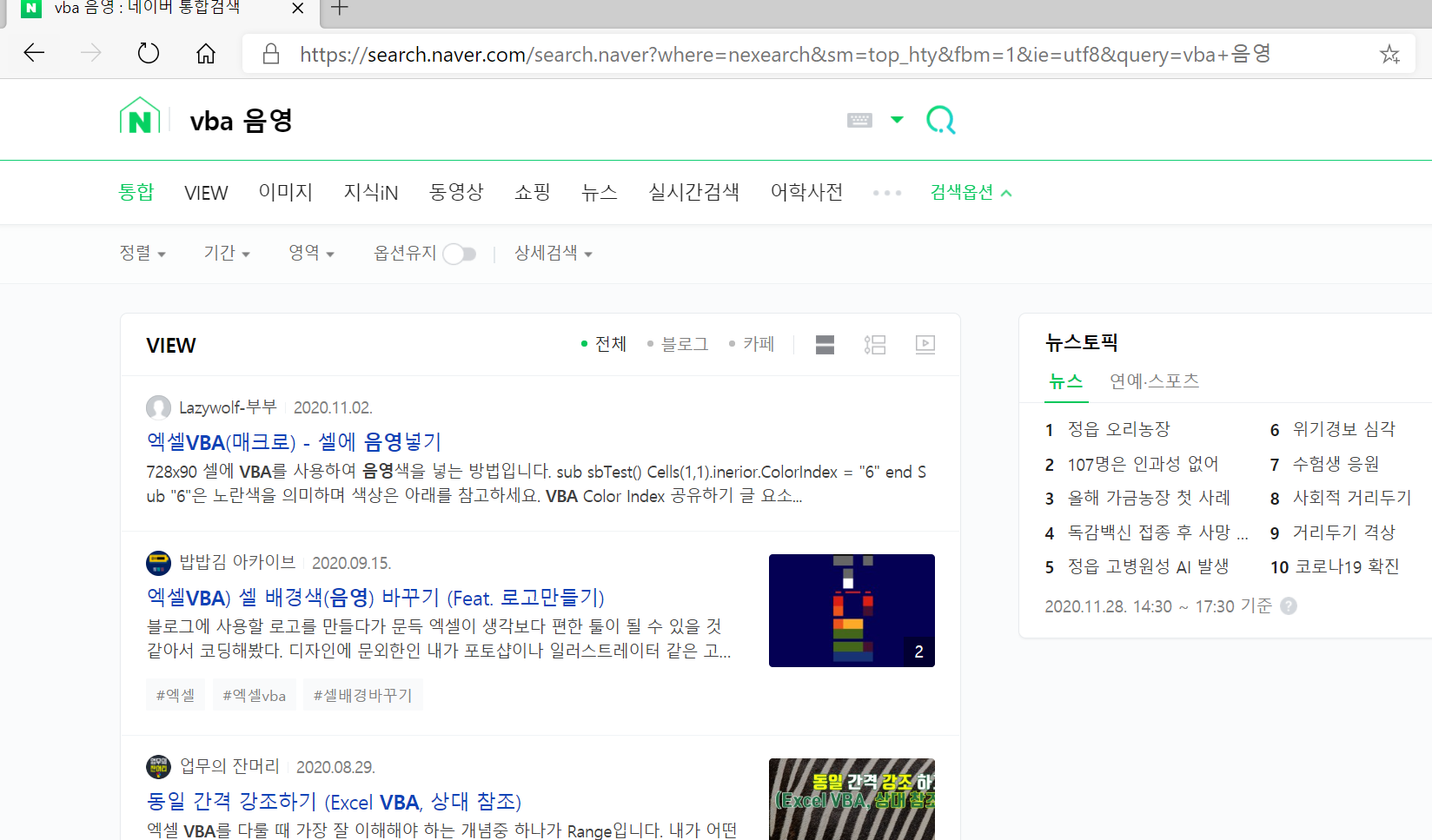Viewport: 1432px width, 840px height.
Task: Open the colorful logo thumbnail image
Action: tap(852, 611)
